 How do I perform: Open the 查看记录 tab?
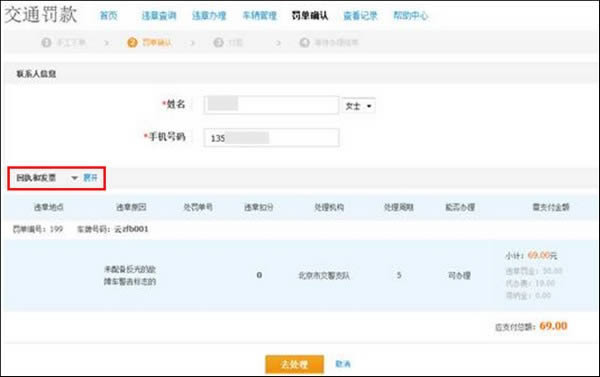[x=360, y=16]
